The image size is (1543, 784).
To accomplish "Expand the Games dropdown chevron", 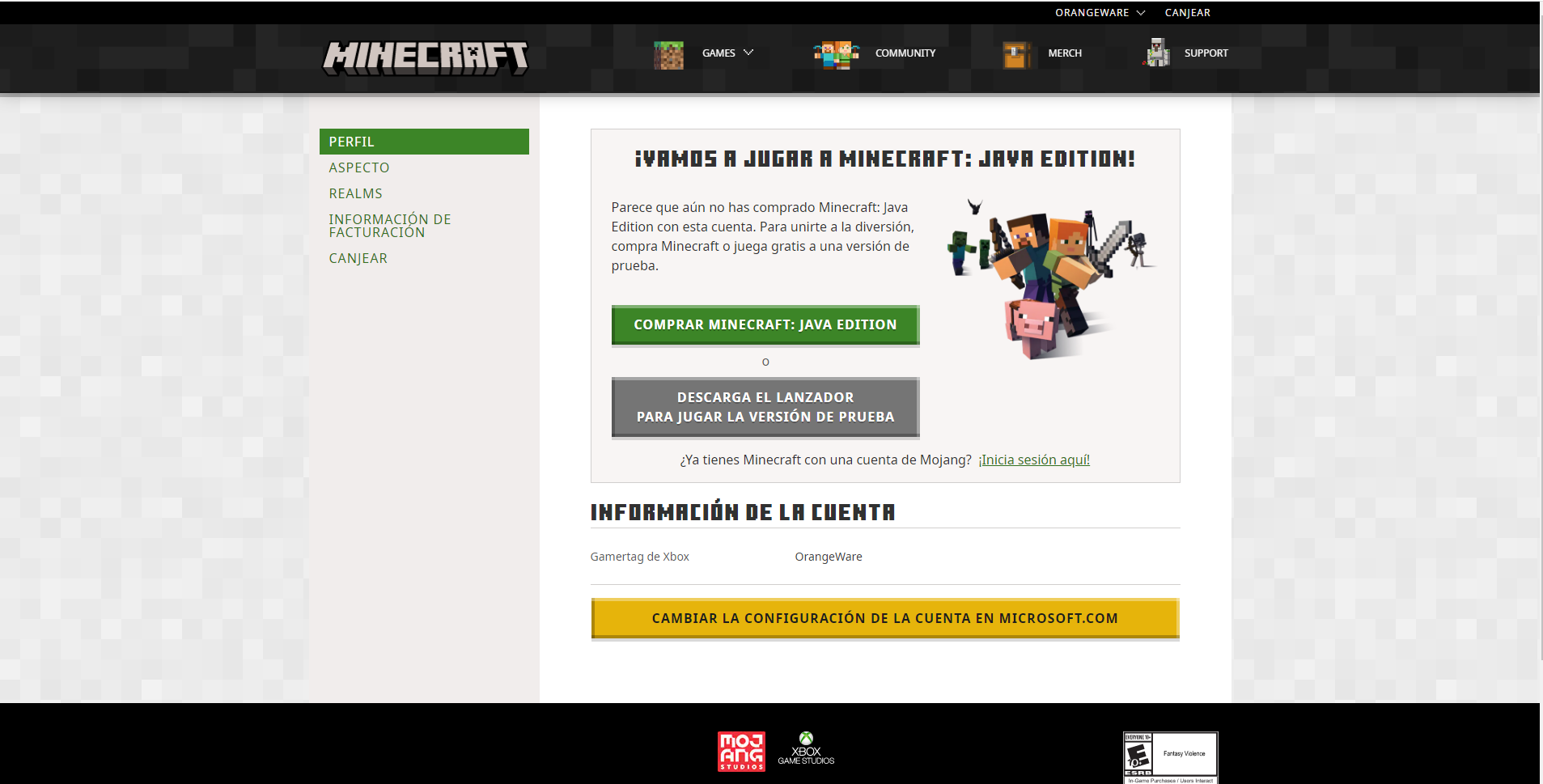I will click(x=748, y=53).
